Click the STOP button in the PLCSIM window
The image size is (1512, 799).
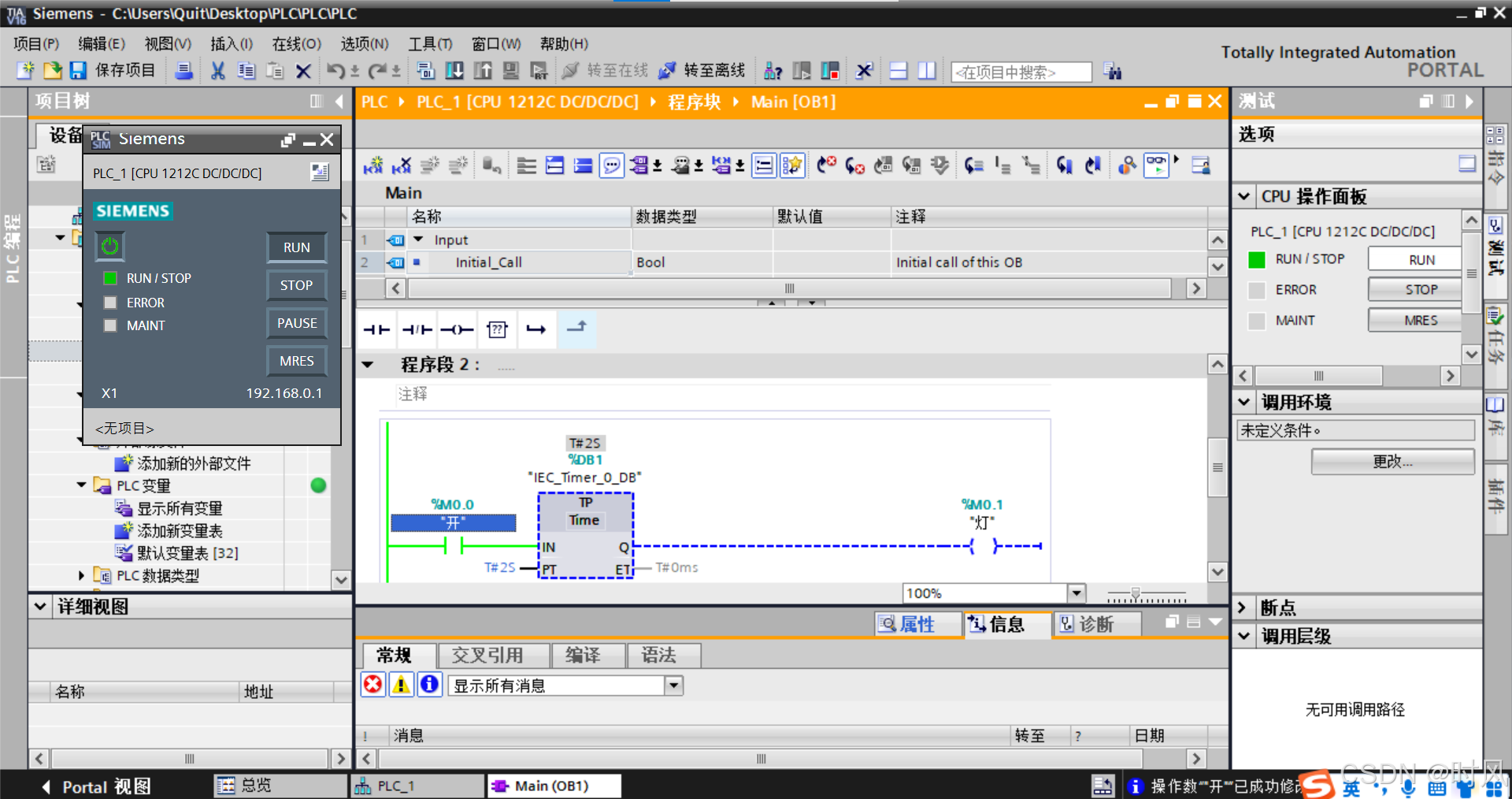coord(297,285)
